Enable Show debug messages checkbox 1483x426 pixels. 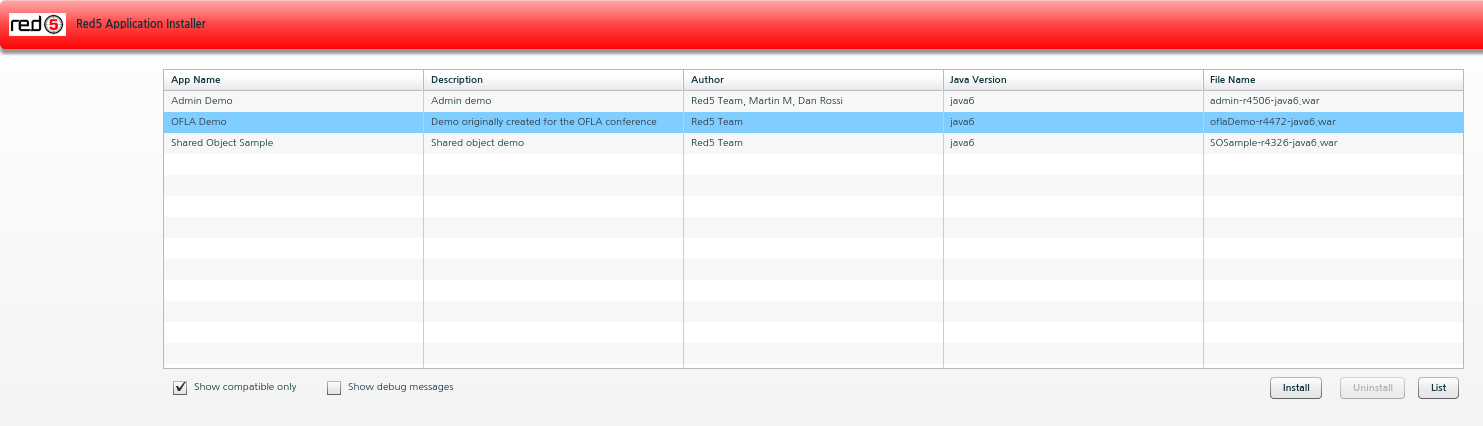(x=334, y=388)
